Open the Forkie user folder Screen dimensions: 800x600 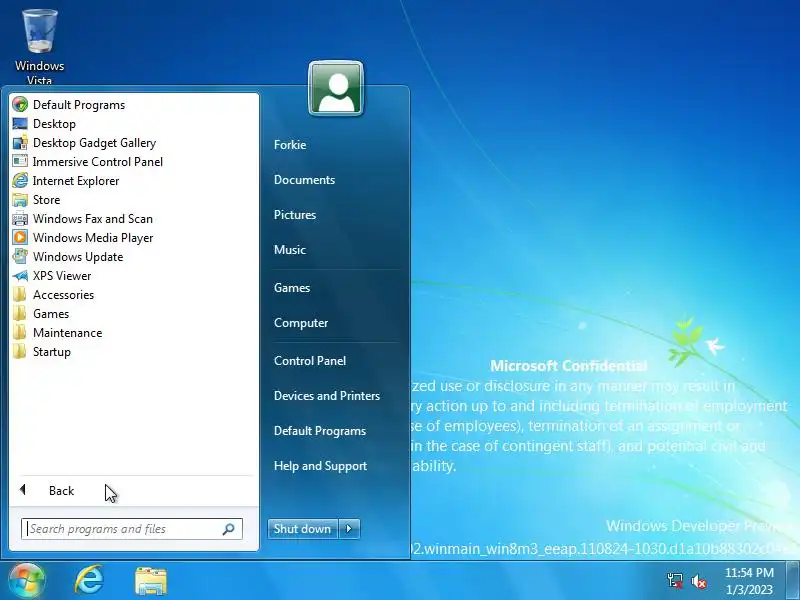click(x=290, y=145)
